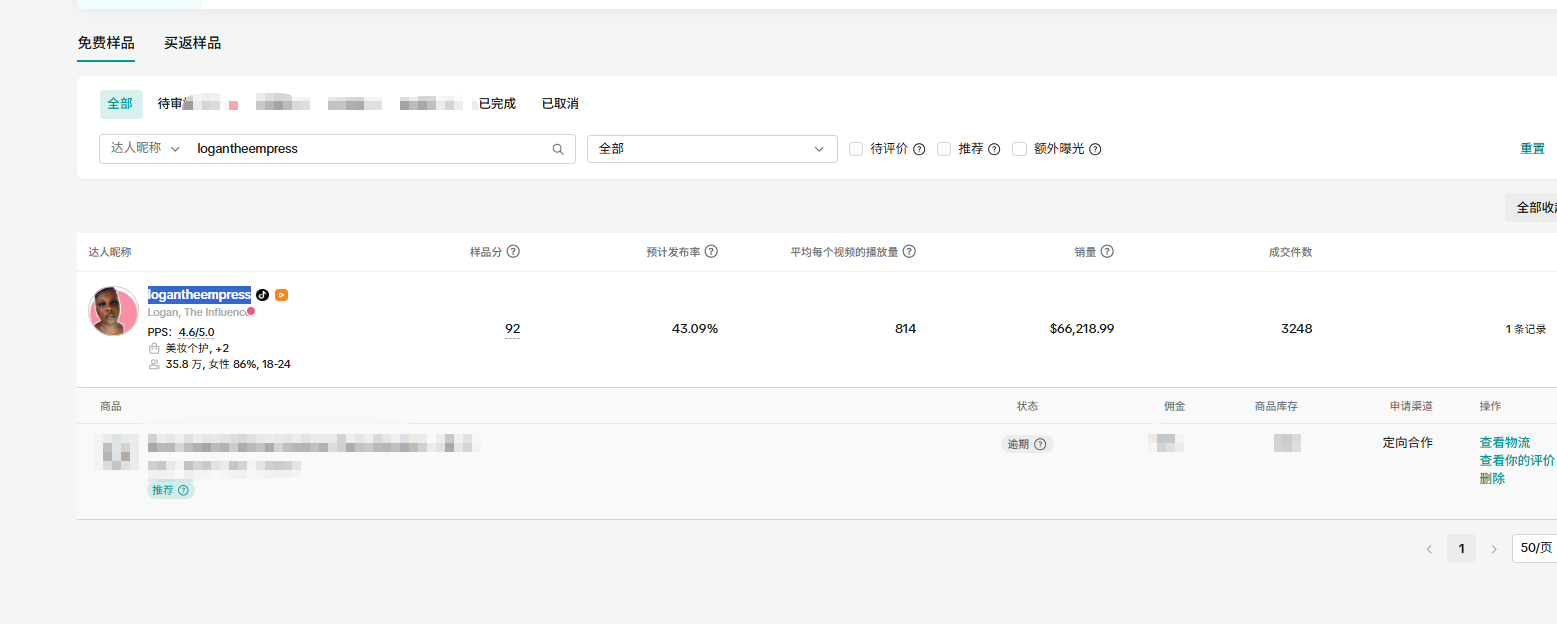Check the 额外曝光 checkbox

[x=1020, y=149]
